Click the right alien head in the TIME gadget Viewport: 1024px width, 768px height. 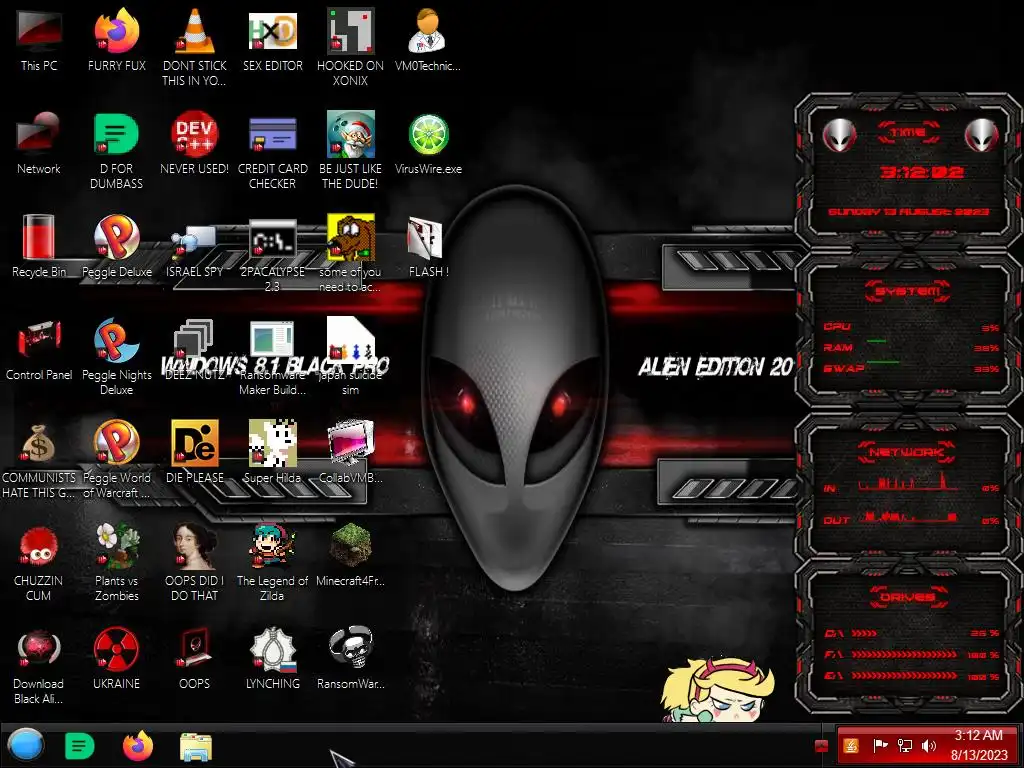pyautogui.click(x=982, y=135)
